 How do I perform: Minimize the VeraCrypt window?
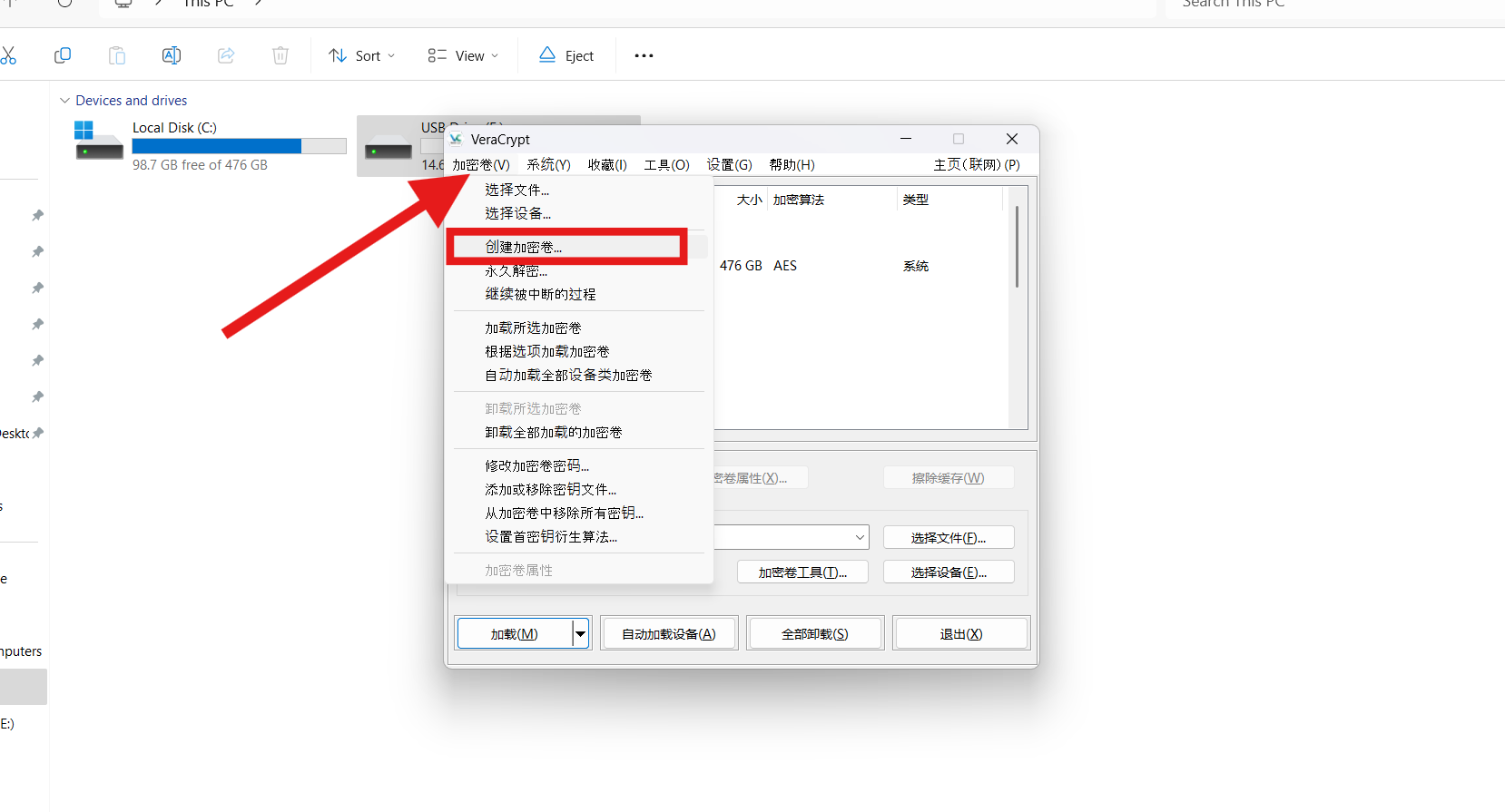(x=906, y=139)
